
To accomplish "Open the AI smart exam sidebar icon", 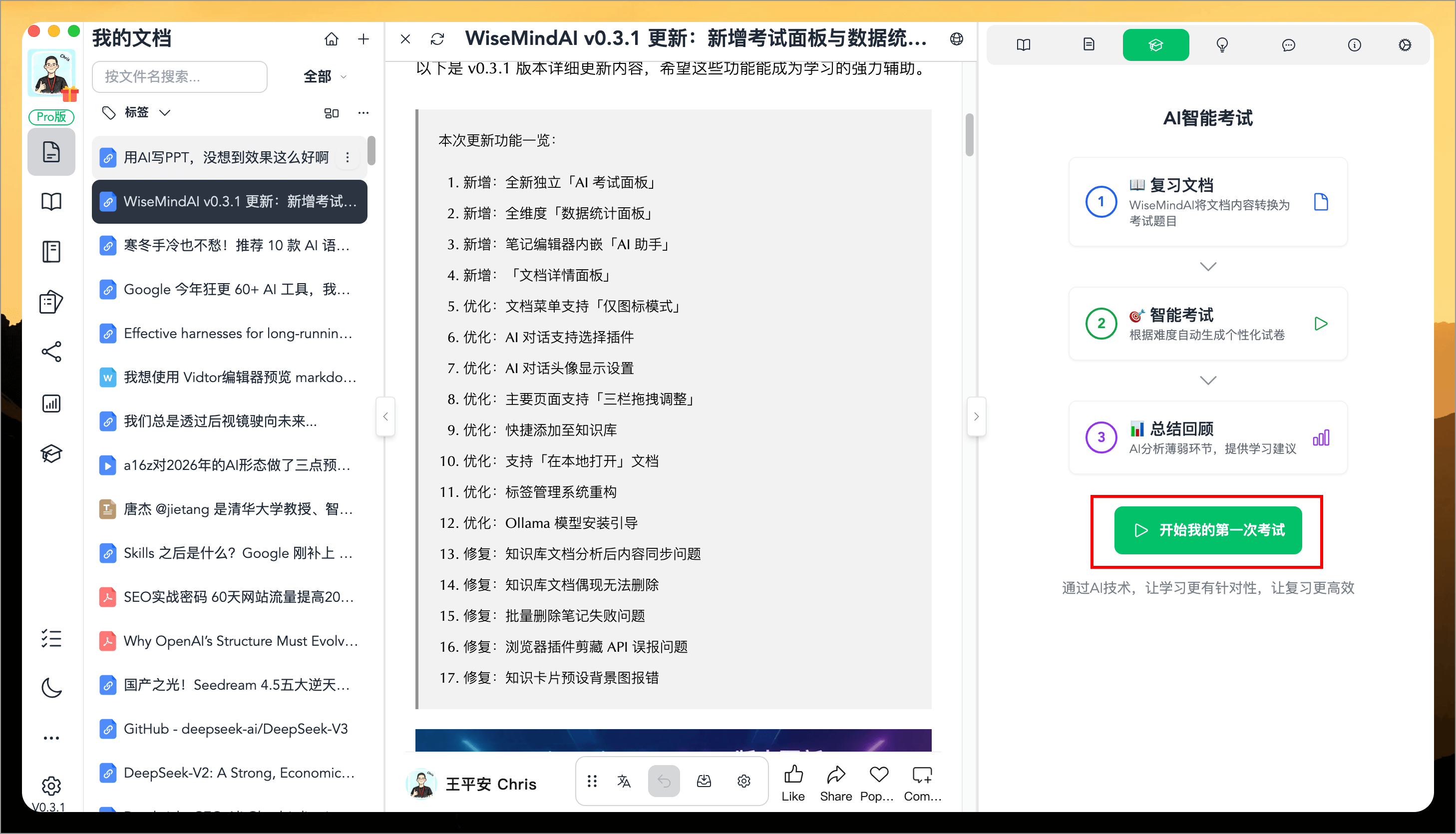I will click(x=51, y=453).
